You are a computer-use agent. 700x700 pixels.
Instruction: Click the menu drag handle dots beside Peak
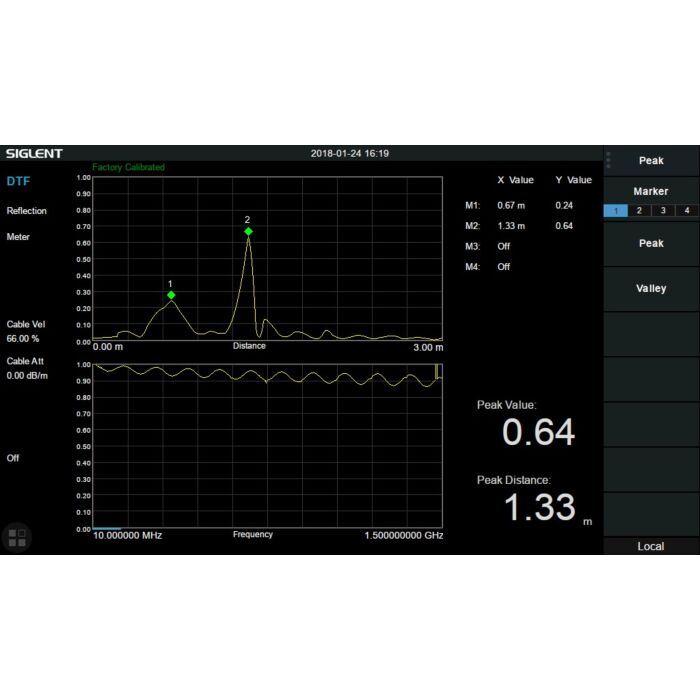click(x=608, y=160)
